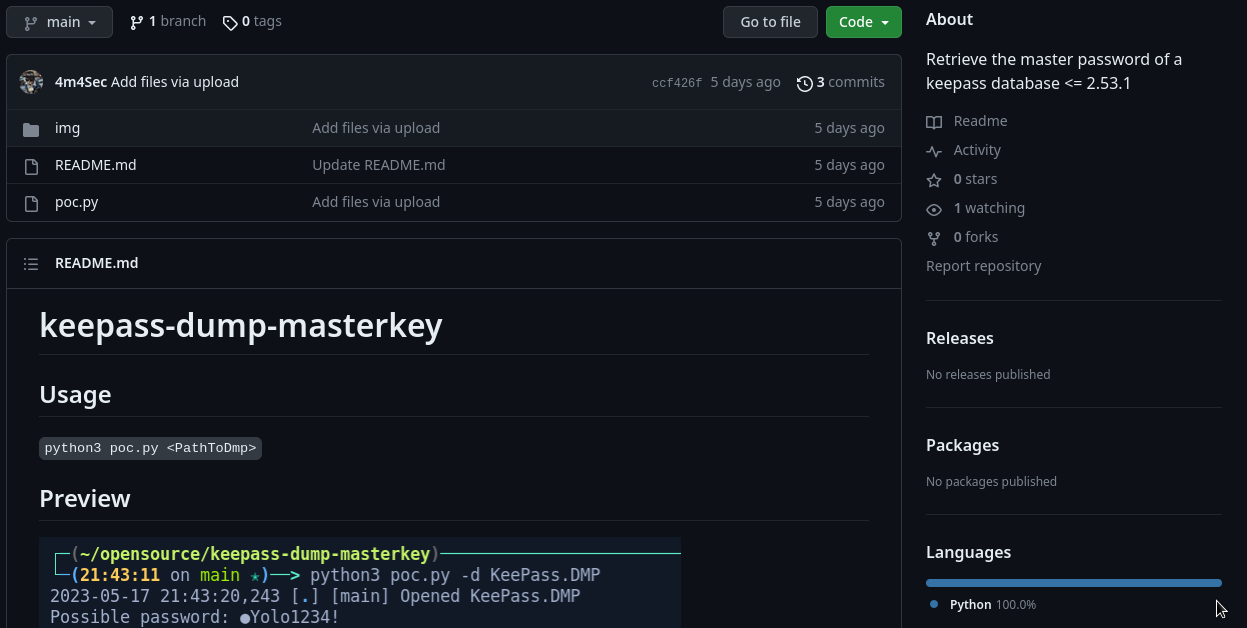
Task: Click the Readme book icon in About
Action: click(x=934, y=122)
